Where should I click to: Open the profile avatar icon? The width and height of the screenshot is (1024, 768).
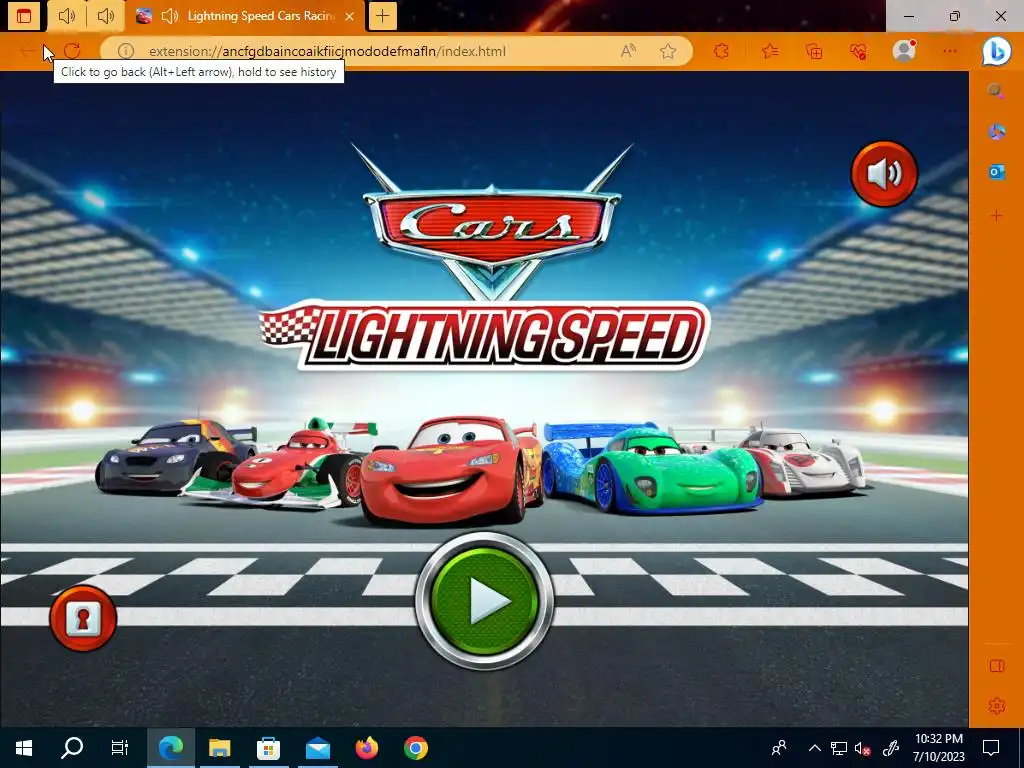coord(904,50)
